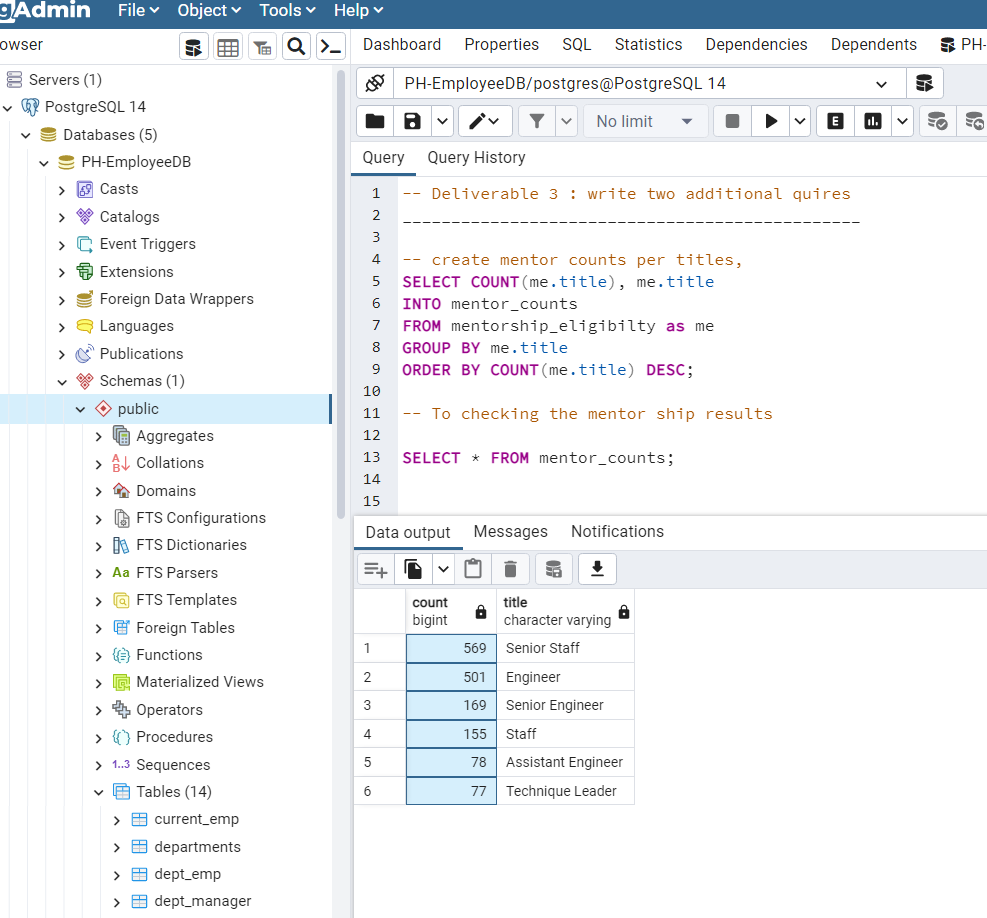987x918 pixels.
Task: Open the No limit rows dropdown
Action: [x=646, y=121]
